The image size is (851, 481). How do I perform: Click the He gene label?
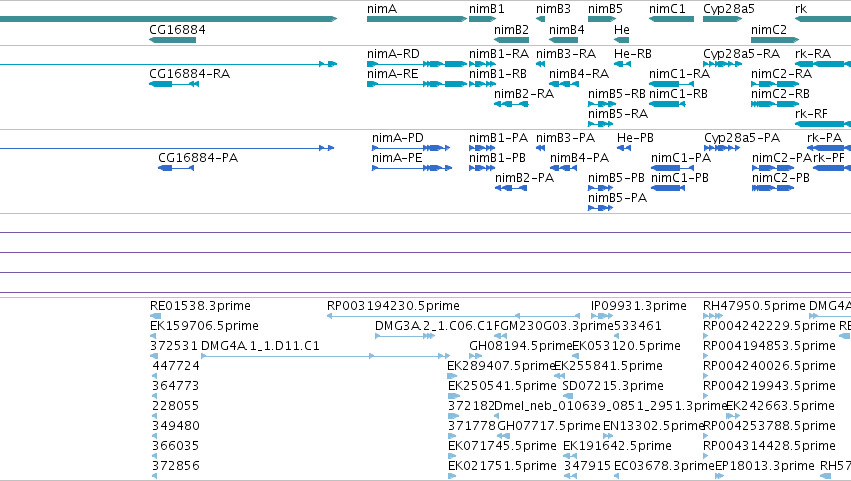click(x=621, y=29)
